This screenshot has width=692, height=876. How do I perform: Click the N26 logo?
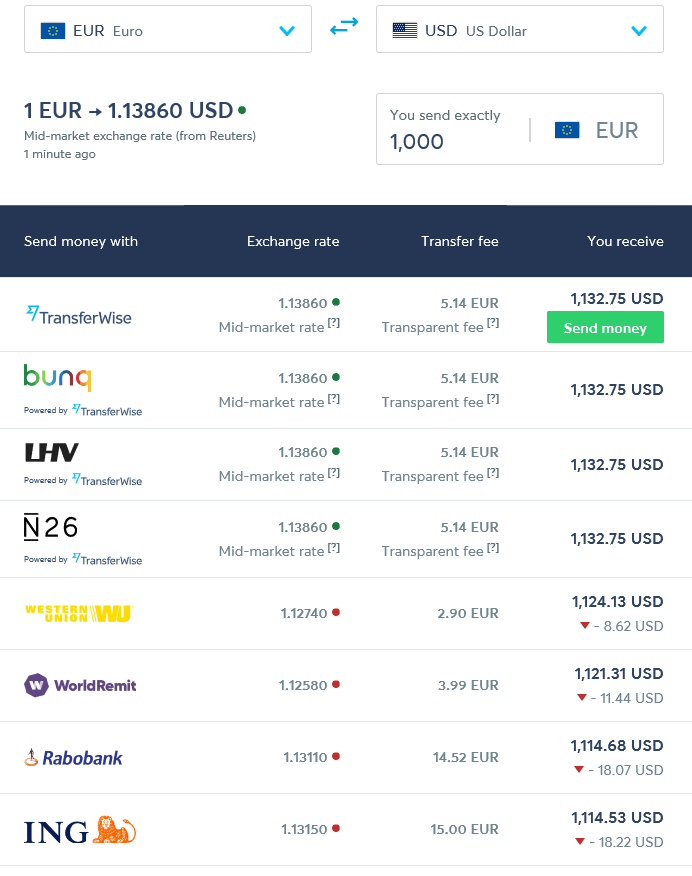click(x=51, y=527)
